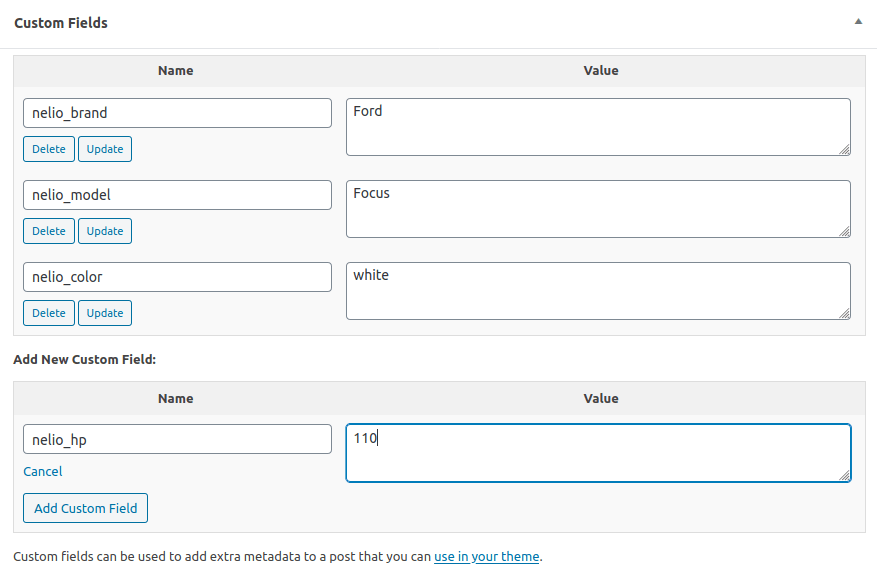Grab the resize handle of Ford textarea
The height and width of the screenshot is (570, 877).
pyautogui.click(x=845, y=150)
